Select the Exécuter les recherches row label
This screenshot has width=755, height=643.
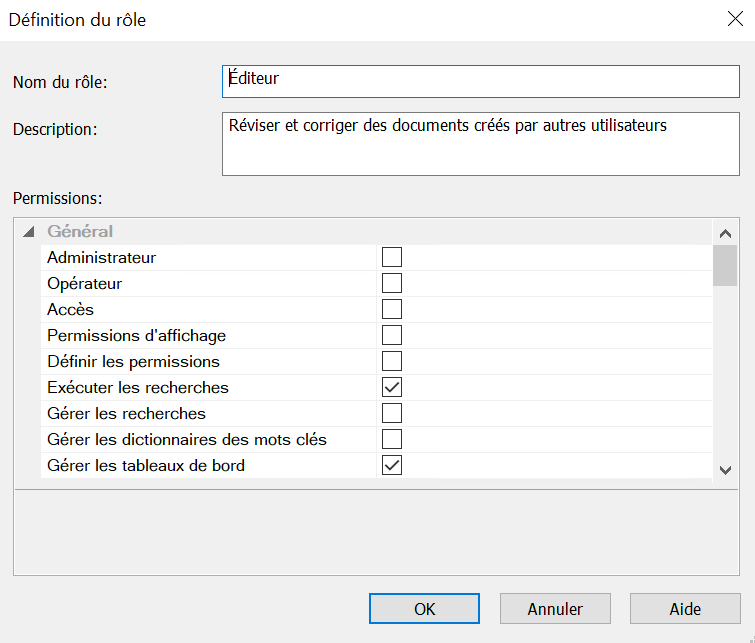(138, 388)
